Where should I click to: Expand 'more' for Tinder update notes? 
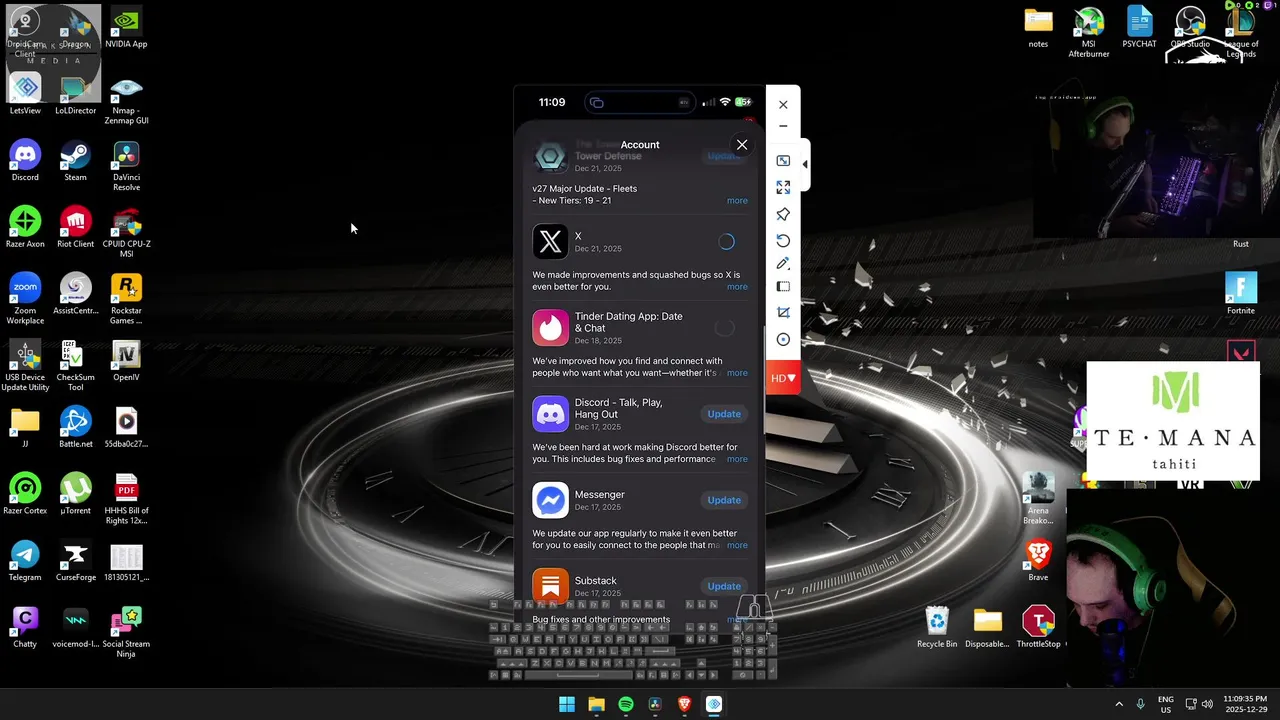[737, 373]
